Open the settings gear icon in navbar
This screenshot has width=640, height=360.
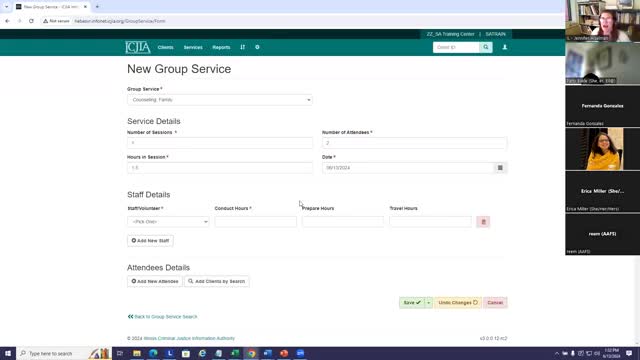[x=257, y=47]
